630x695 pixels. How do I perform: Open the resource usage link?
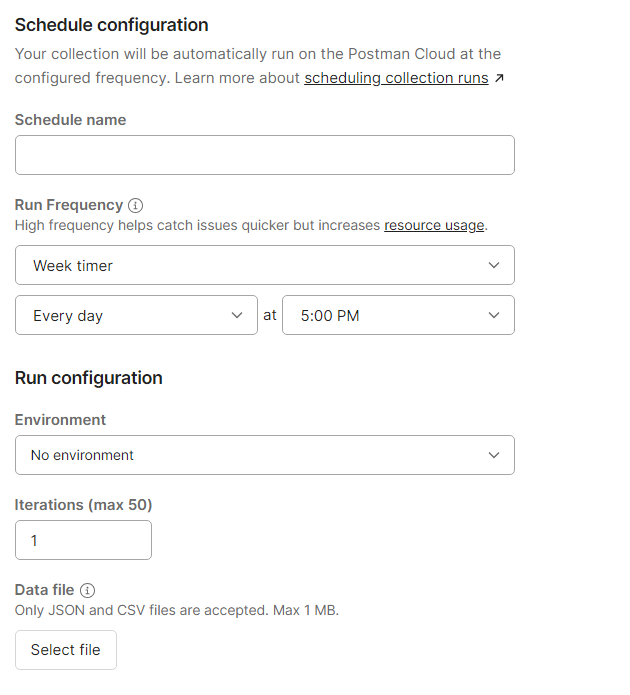(x=434, y=225)
